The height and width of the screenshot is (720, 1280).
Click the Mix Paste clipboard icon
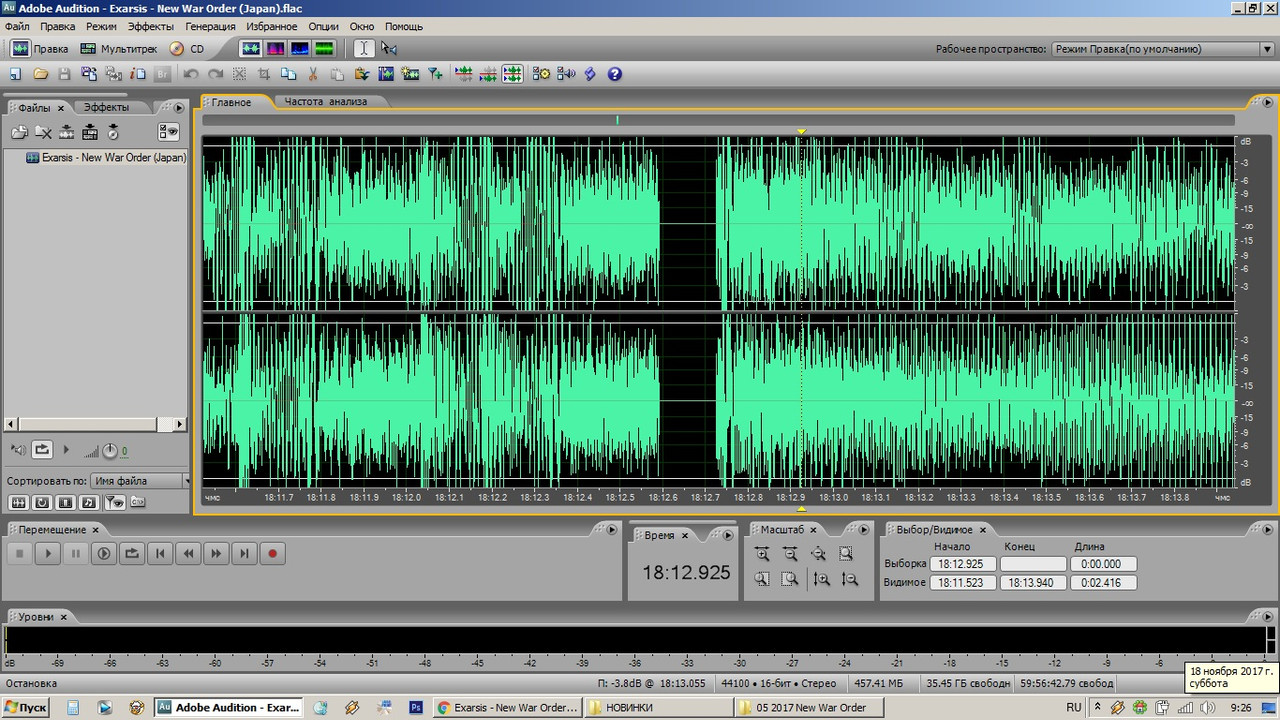pyautogui.click(x=361, y=74)
